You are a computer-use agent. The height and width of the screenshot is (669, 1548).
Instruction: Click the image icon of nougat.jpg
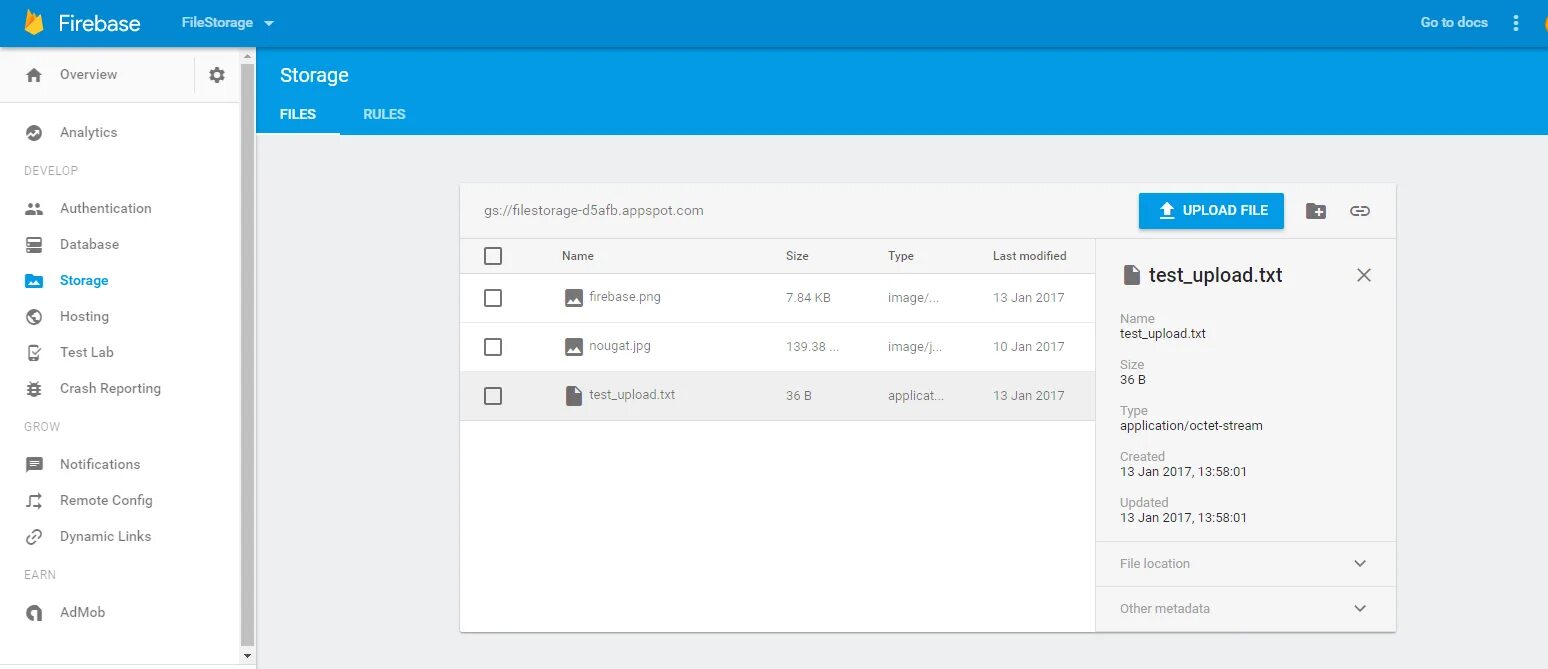coord(573,347)
